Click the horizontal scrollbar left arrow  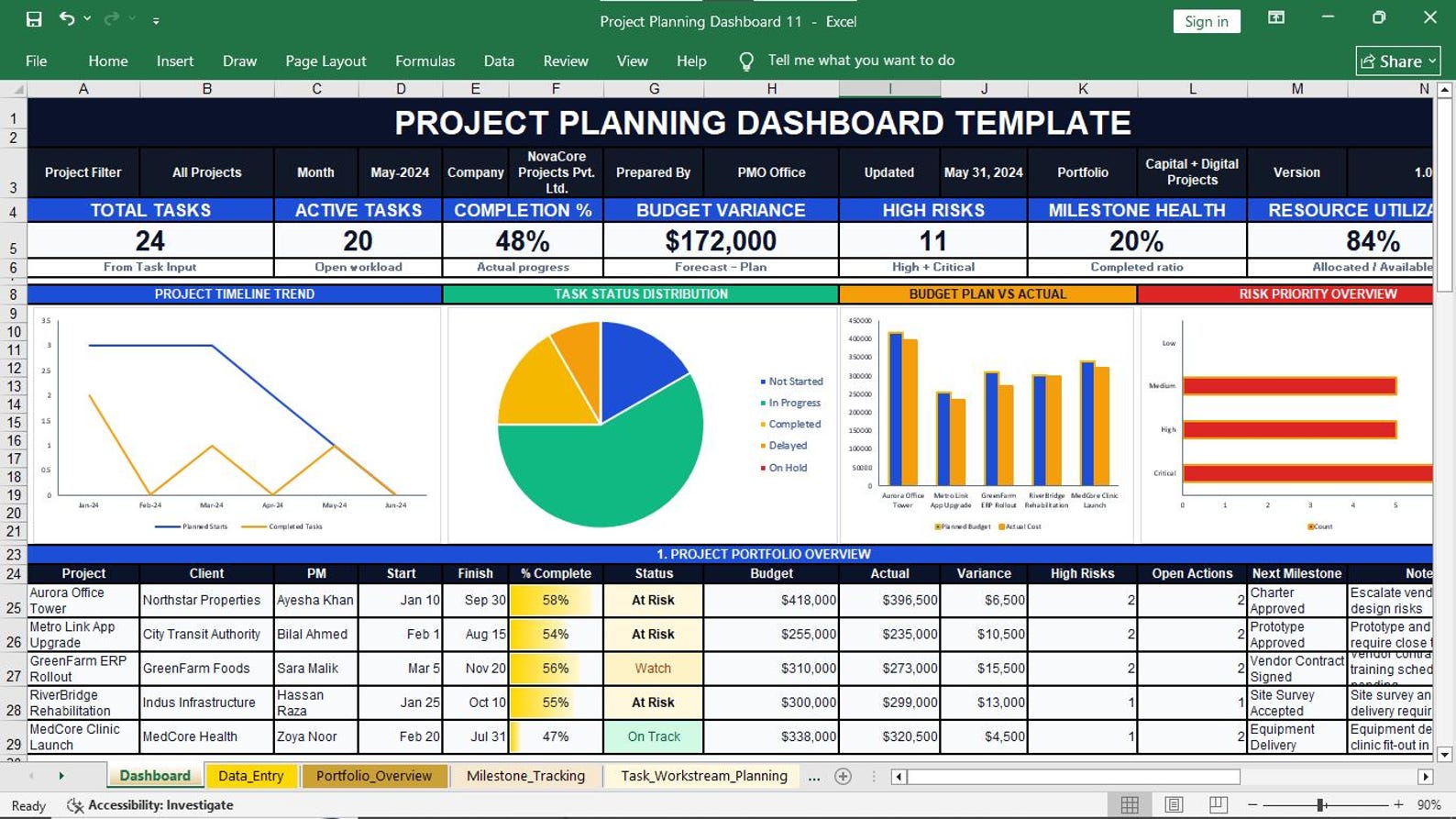coord(899,777)
